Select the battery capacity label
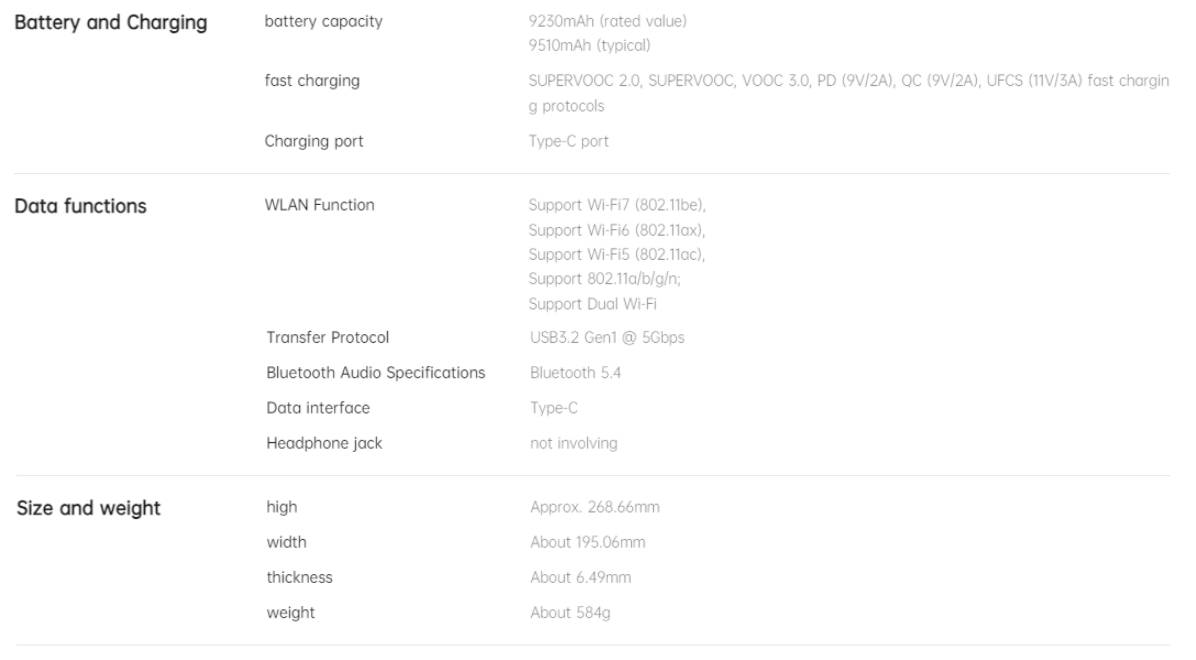The image size is (1196, 660). (x=323, y=21)
